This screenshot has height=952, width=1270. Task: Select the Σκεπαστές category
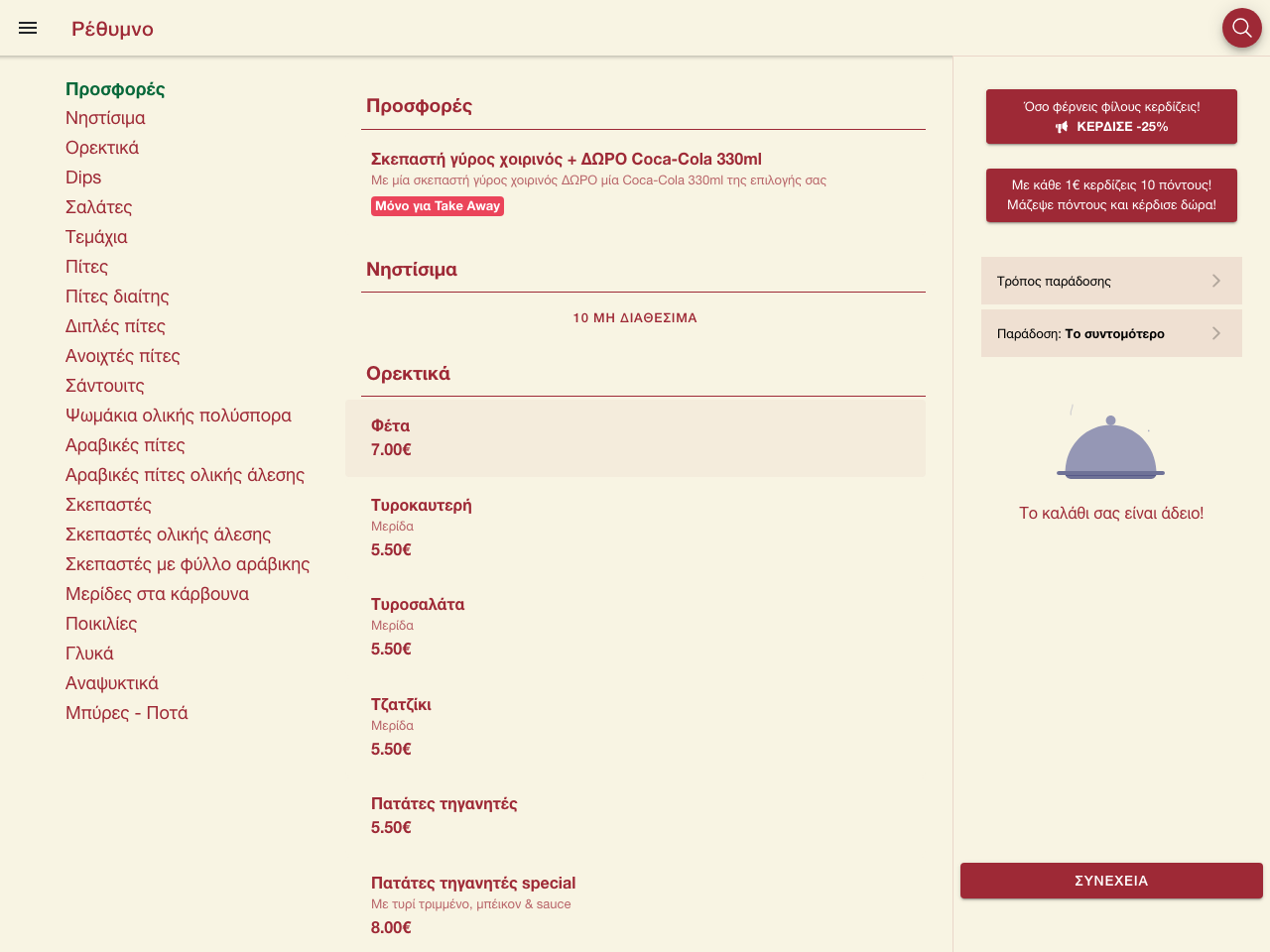point(108,505)
